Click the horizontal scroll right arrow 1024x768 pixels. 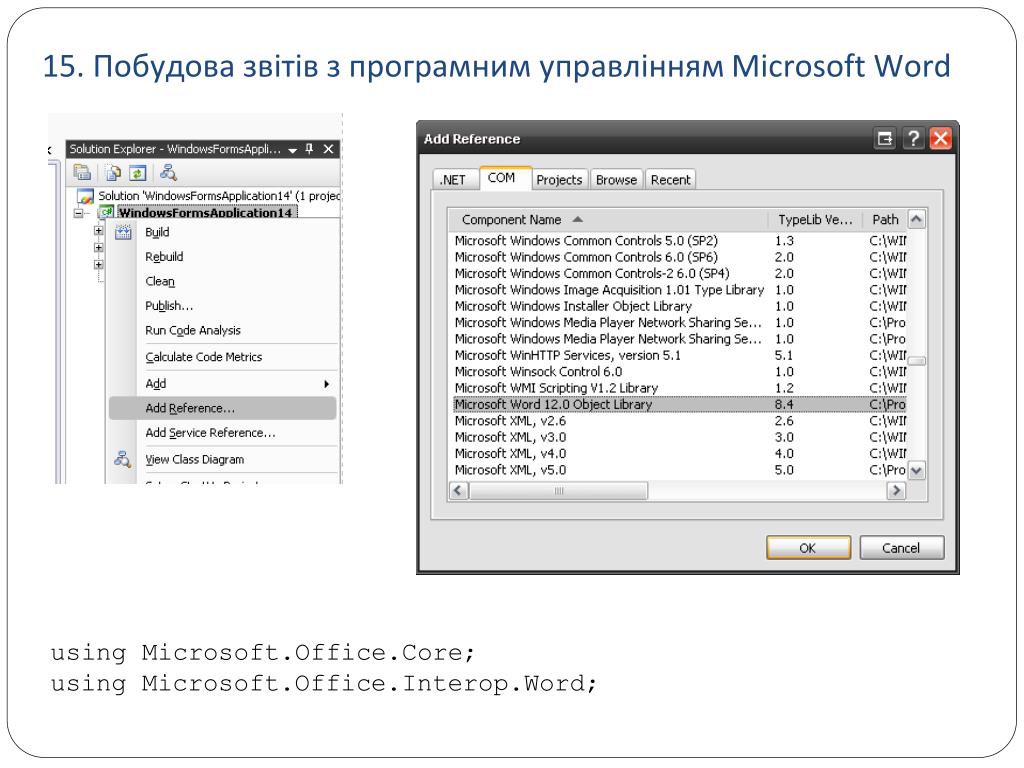tap(896, 490)
